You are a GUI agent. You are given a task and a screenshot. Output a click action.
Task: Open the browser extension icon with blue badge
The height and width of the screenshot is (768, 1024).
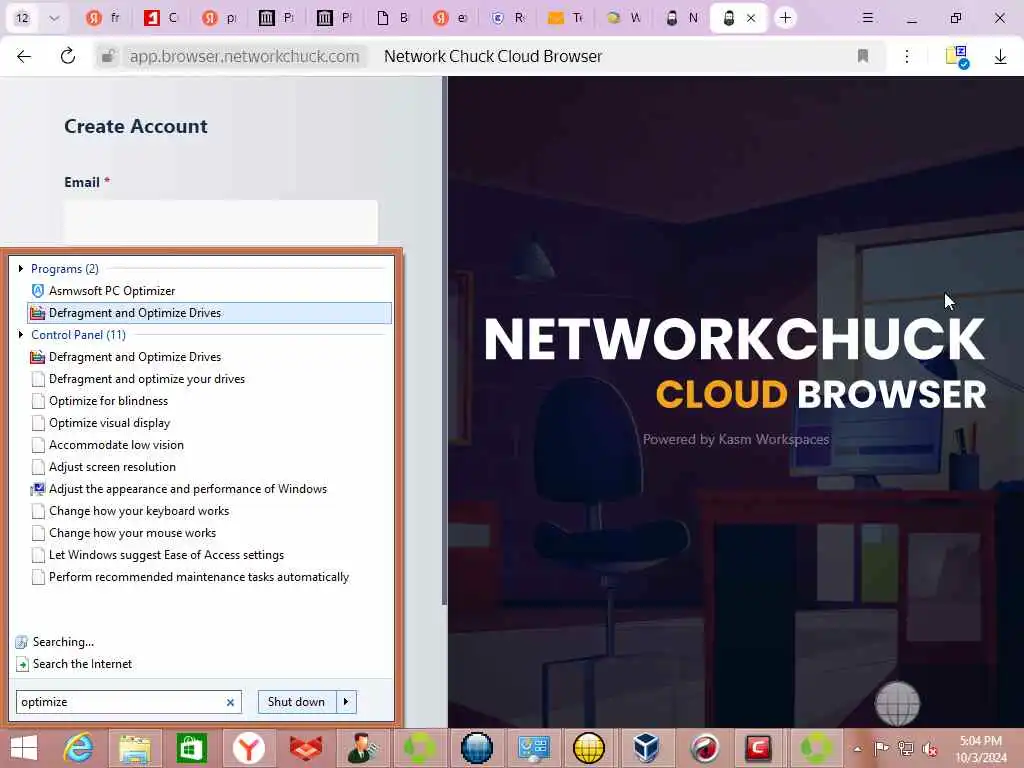(957, 57)
